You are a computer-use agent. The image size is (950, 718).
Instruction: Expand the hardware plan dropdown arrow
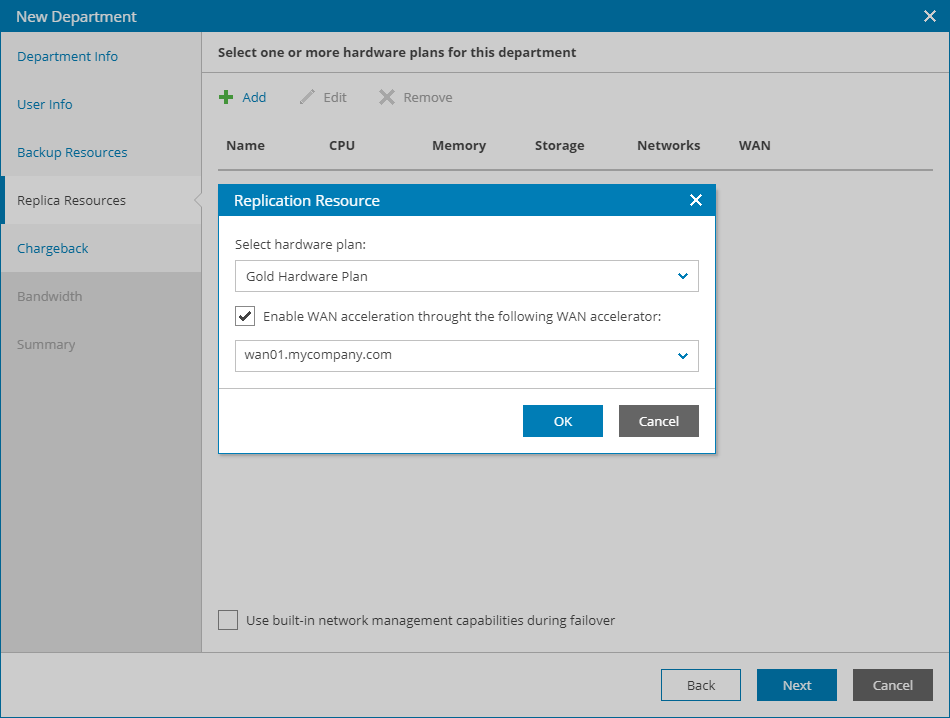[x=683, y=276]
